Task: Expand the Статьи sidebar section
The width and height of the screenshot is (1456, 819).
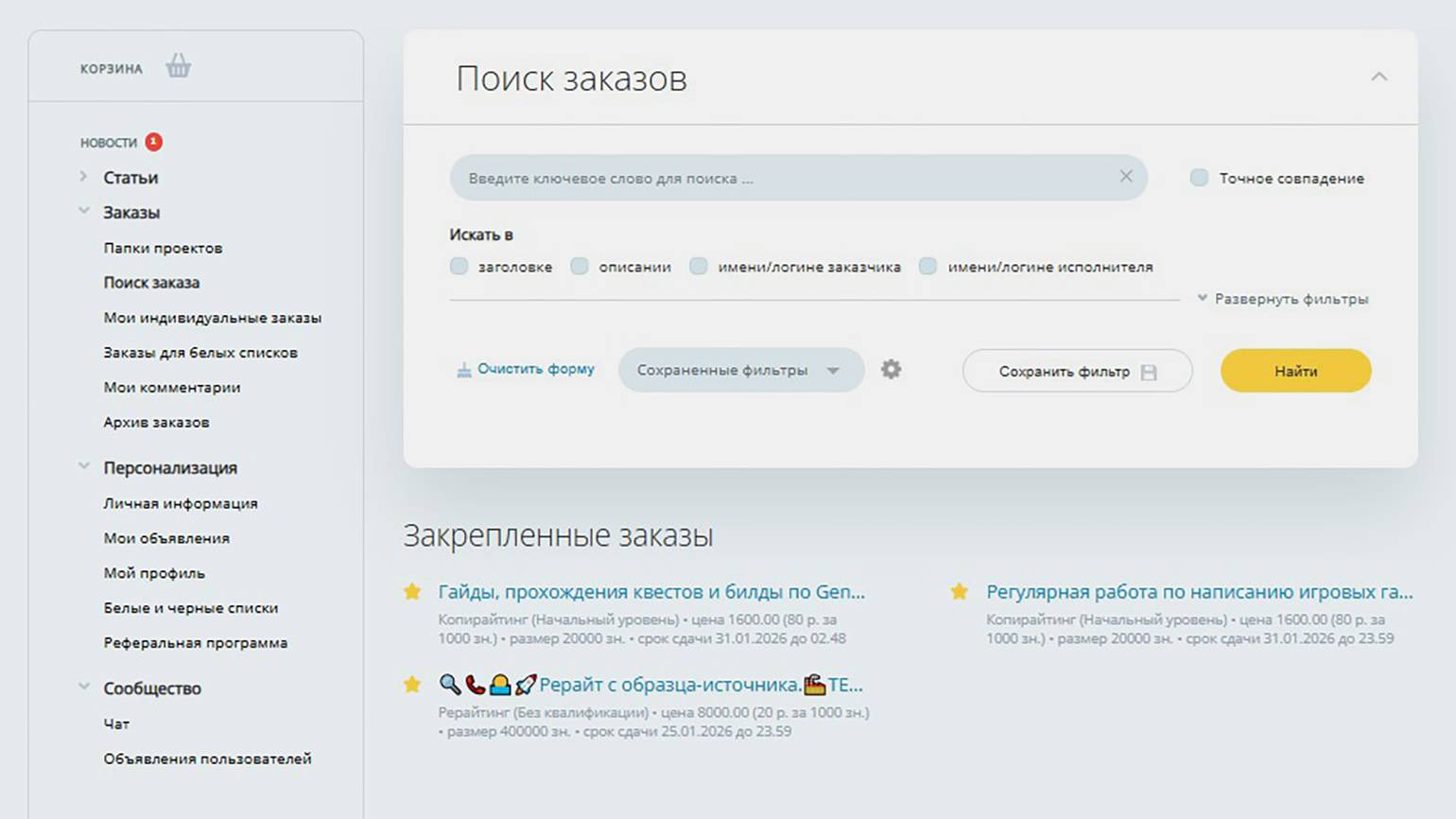Action: tap(130, 178)
